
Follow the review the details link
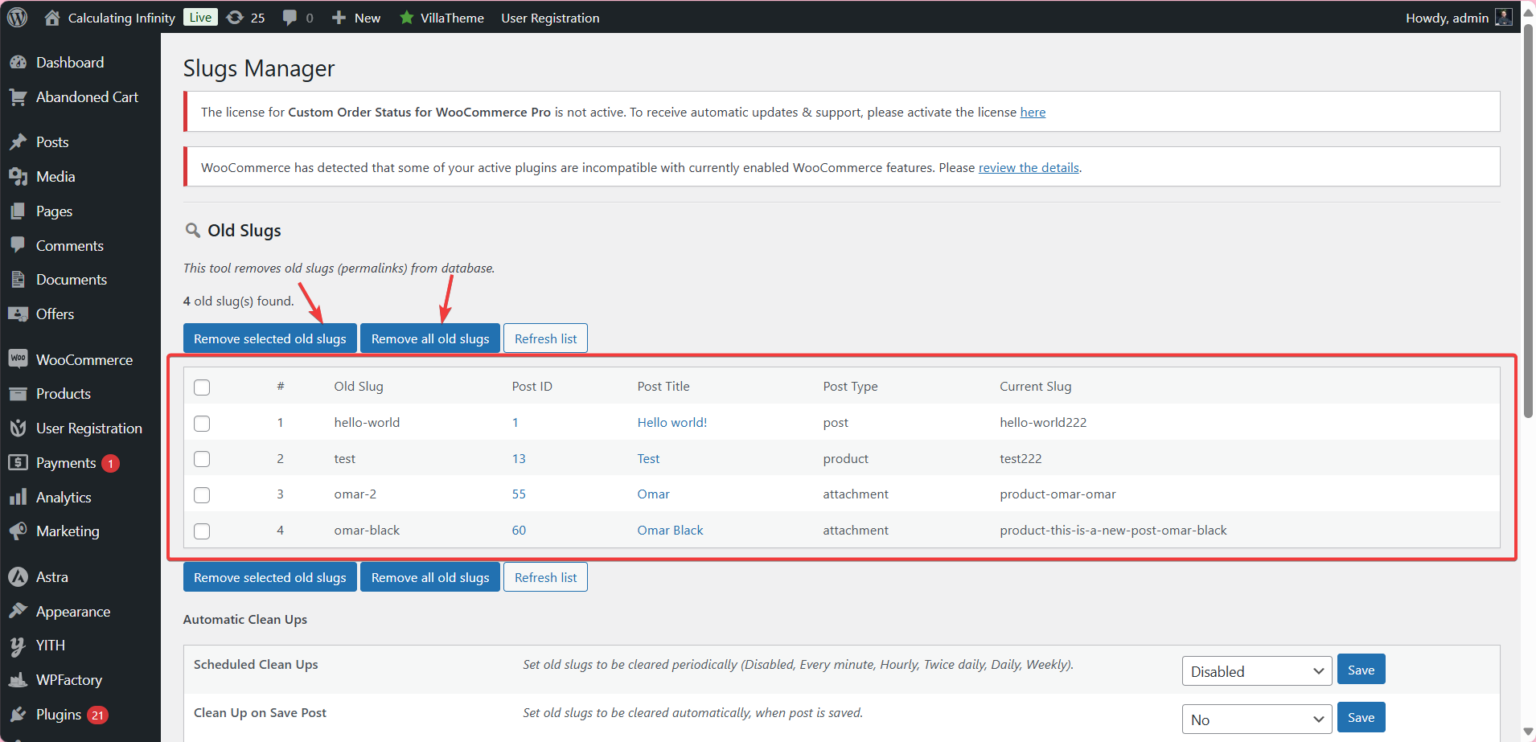(x=1028, y=167)
